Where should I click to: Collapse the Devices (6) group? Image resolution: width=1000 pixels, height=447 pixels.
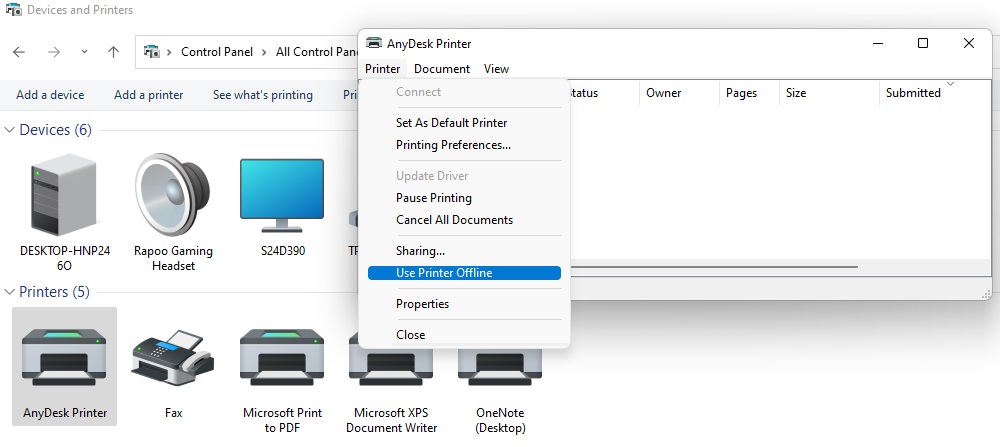coord(10,130)
